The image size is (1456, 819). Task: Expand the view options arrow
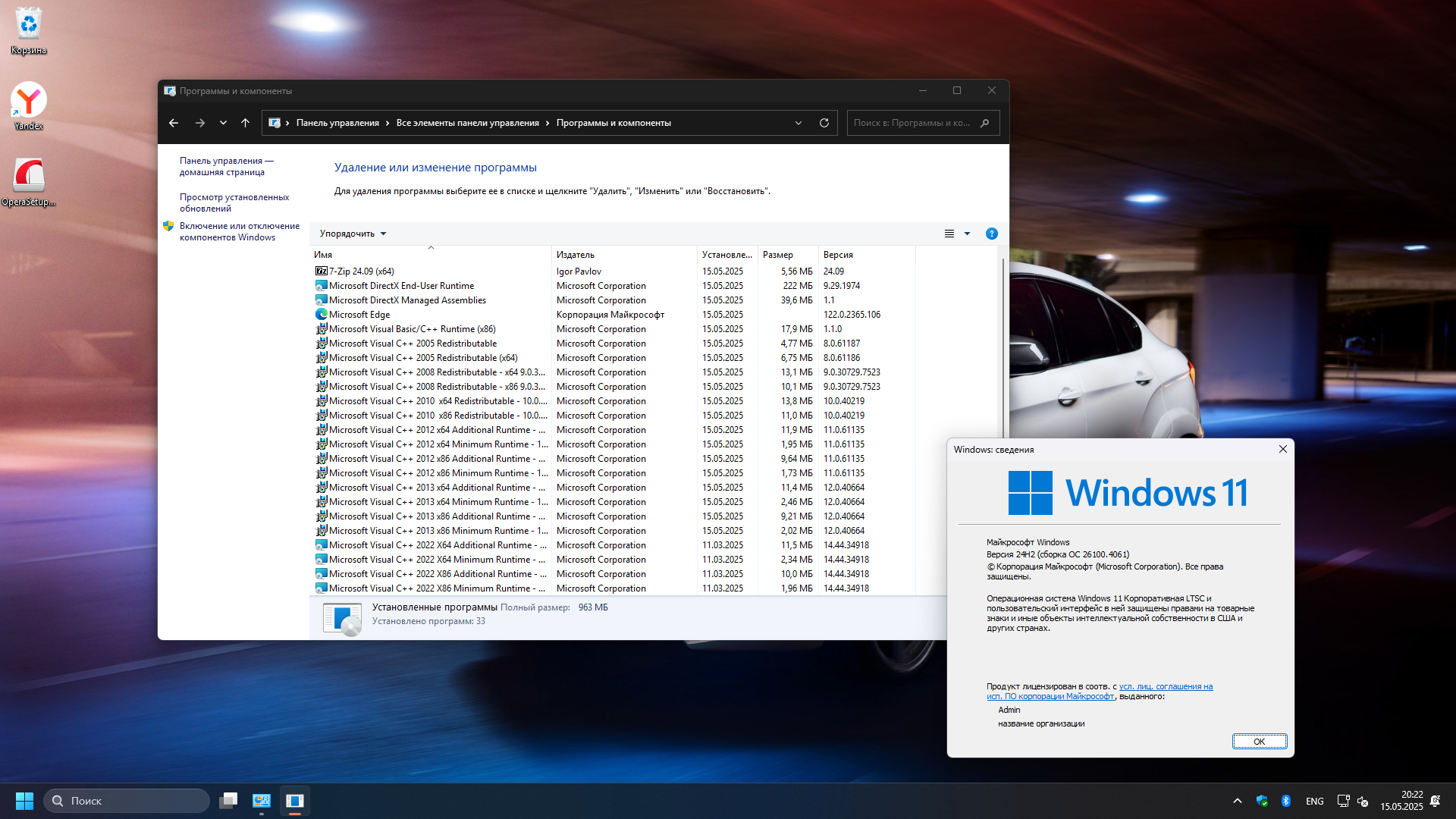click(x=967, y=234)
